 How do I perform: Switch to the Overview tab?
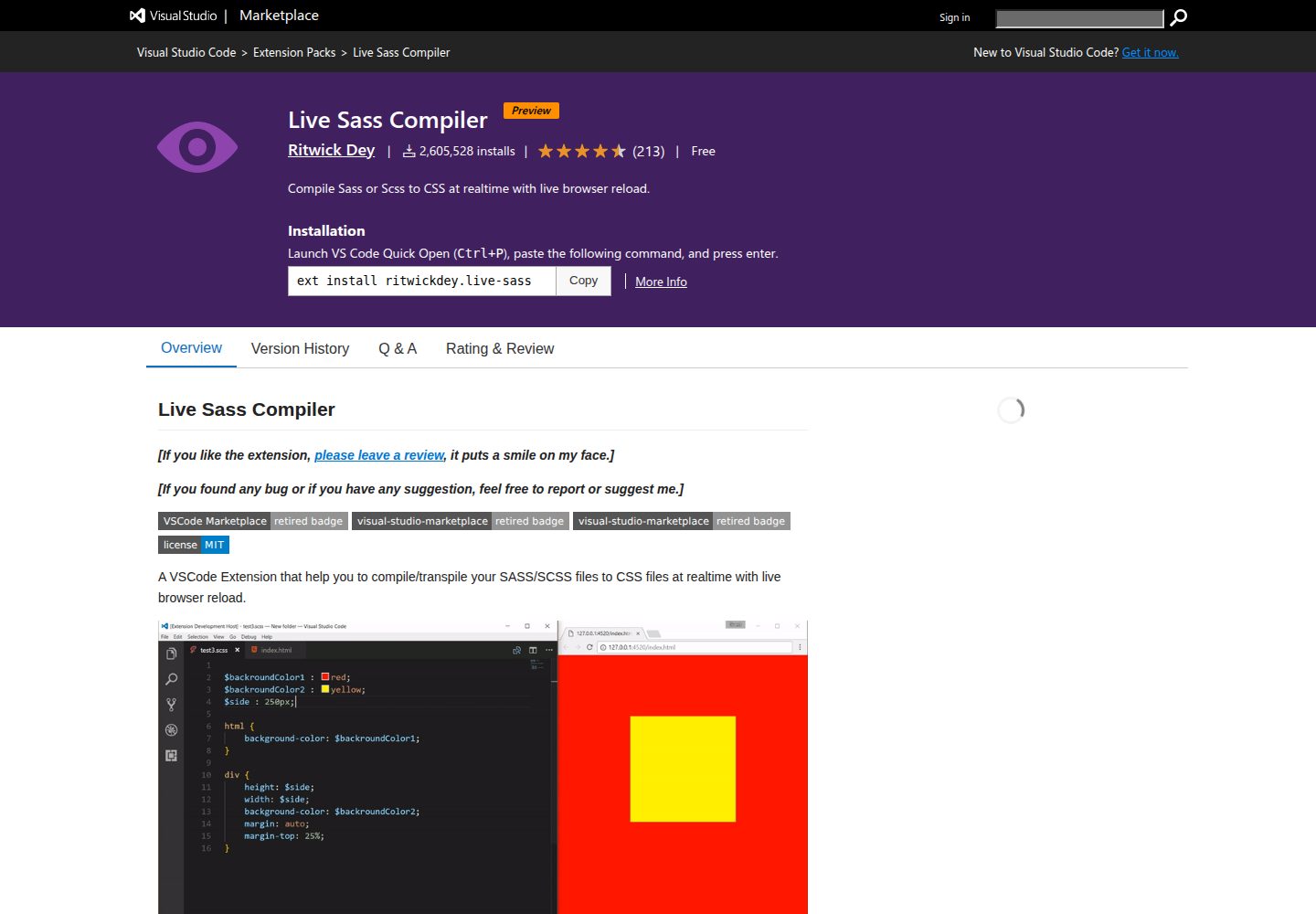(191, 348)
